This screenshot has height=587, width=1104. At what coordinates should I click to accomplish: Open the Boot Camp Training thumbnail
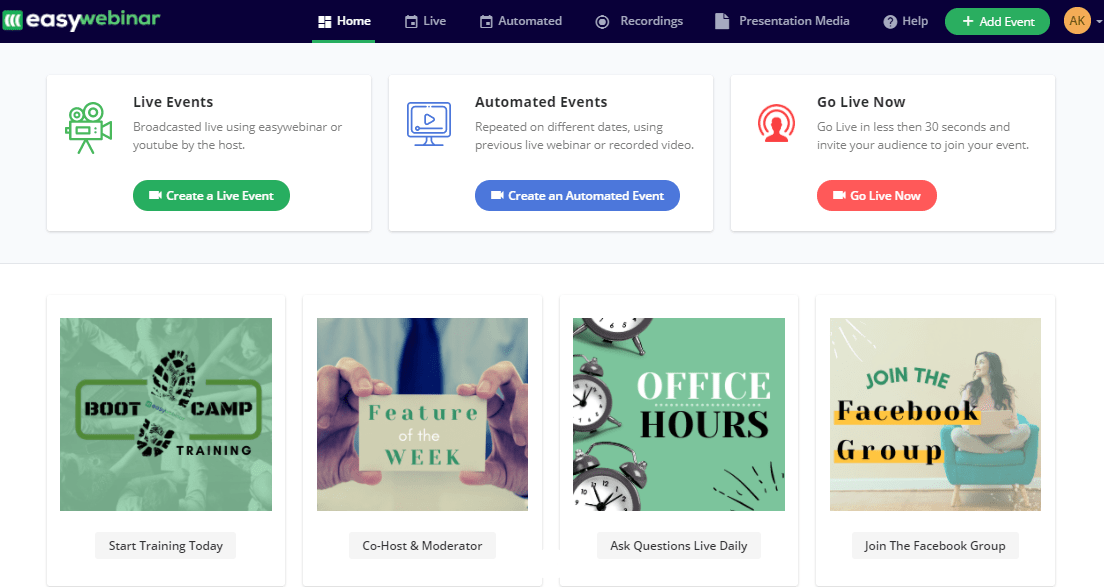coord(166,415)
